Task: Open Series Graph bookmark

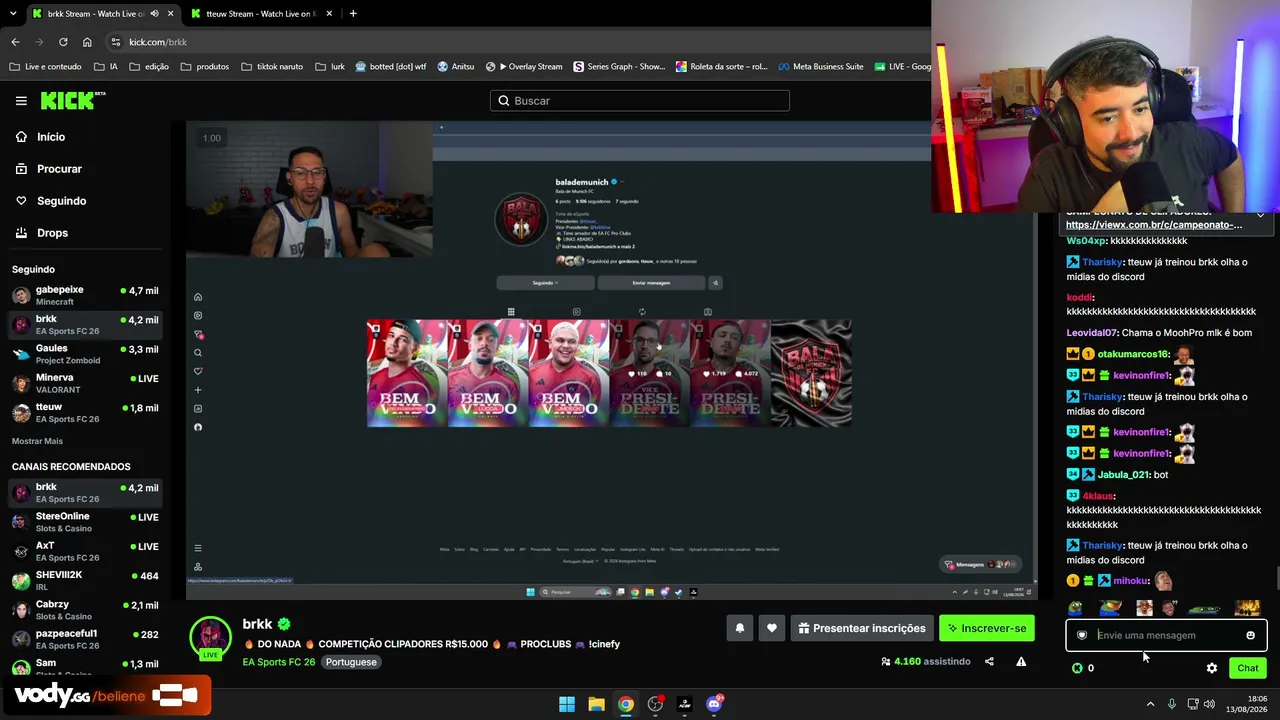Action: click(619, 67)
